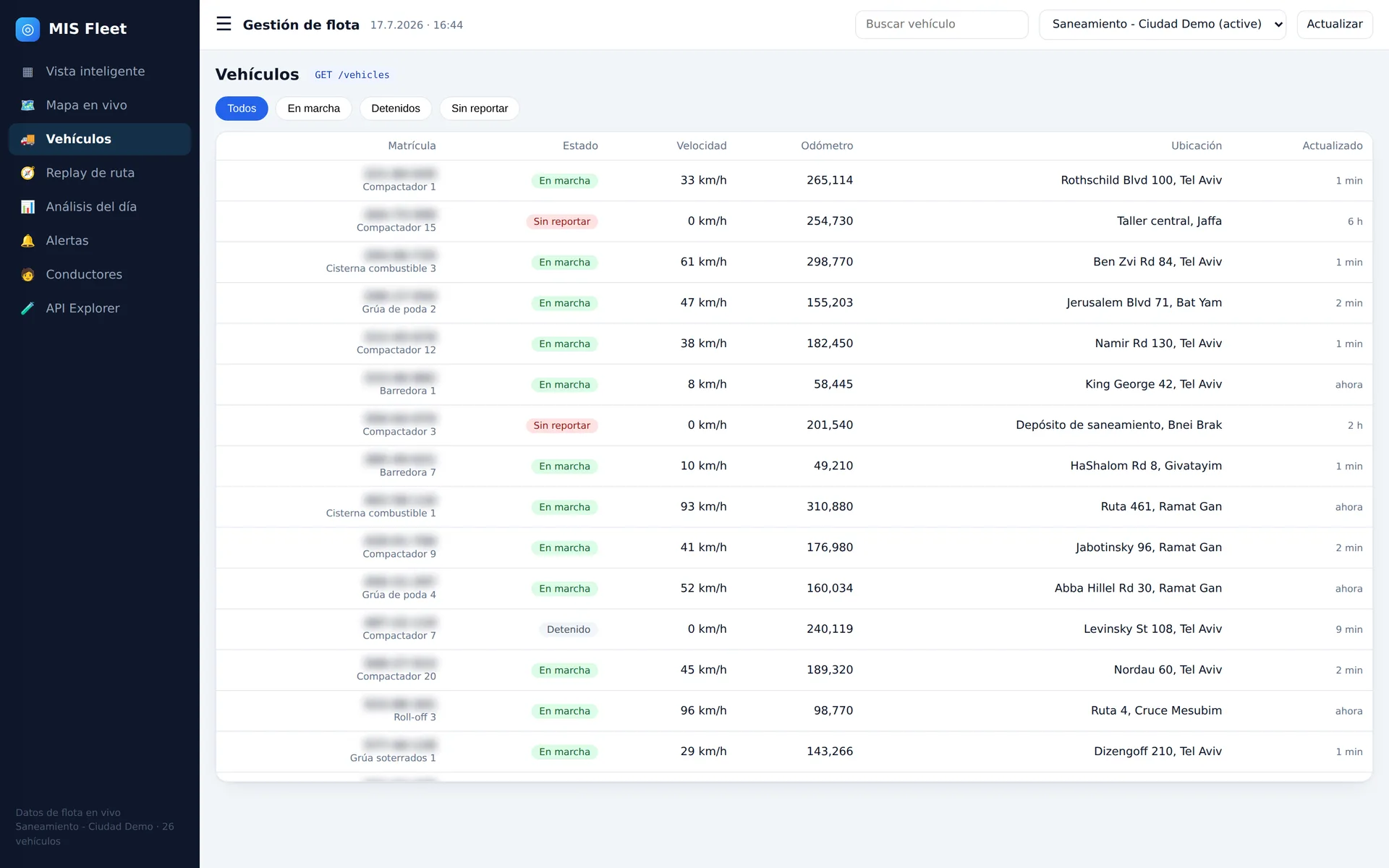Click the Replay de ruta compass icon
1389x868 pixels.
[x=27, y=173]
